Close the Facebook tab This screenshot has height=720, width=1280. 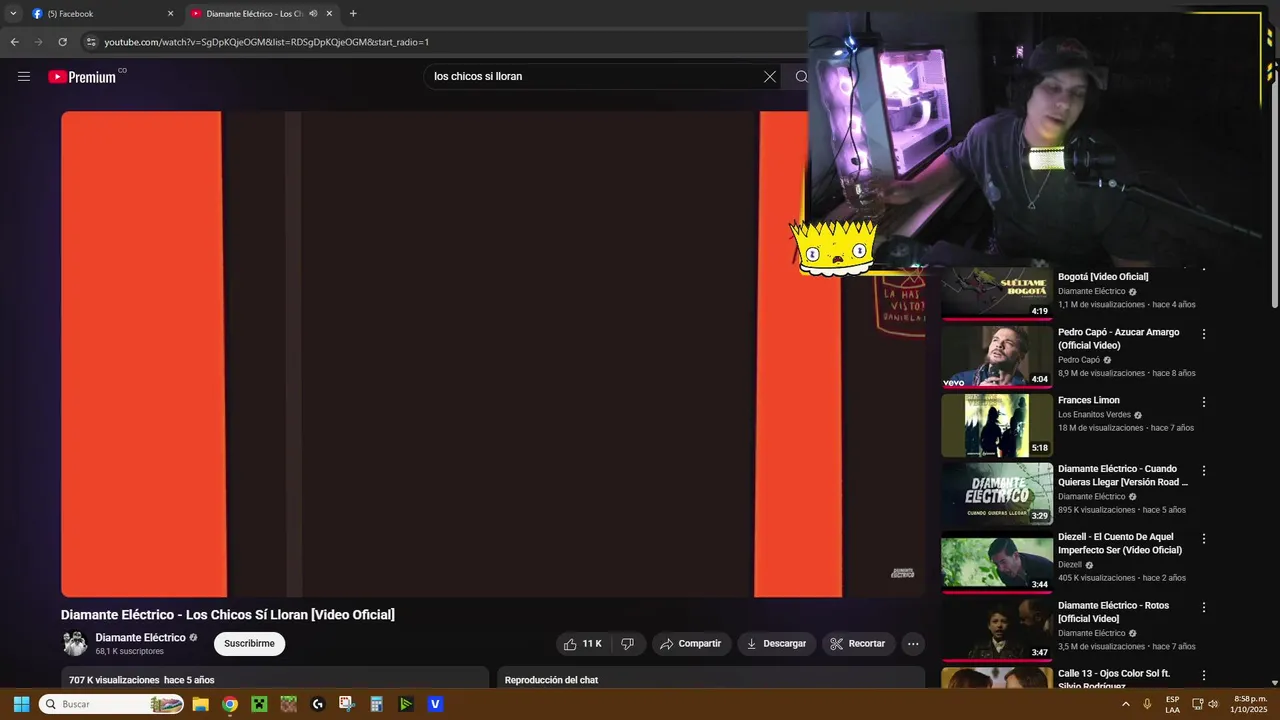click(x=170, y=14)
